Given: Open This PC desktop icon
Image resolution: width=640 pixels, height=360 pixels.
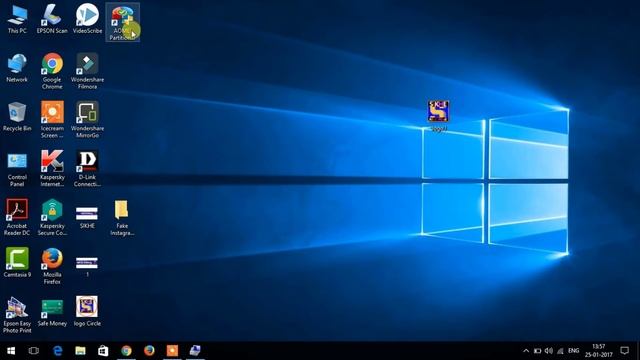Looking at the screenshot, I should tap(17, 19).
